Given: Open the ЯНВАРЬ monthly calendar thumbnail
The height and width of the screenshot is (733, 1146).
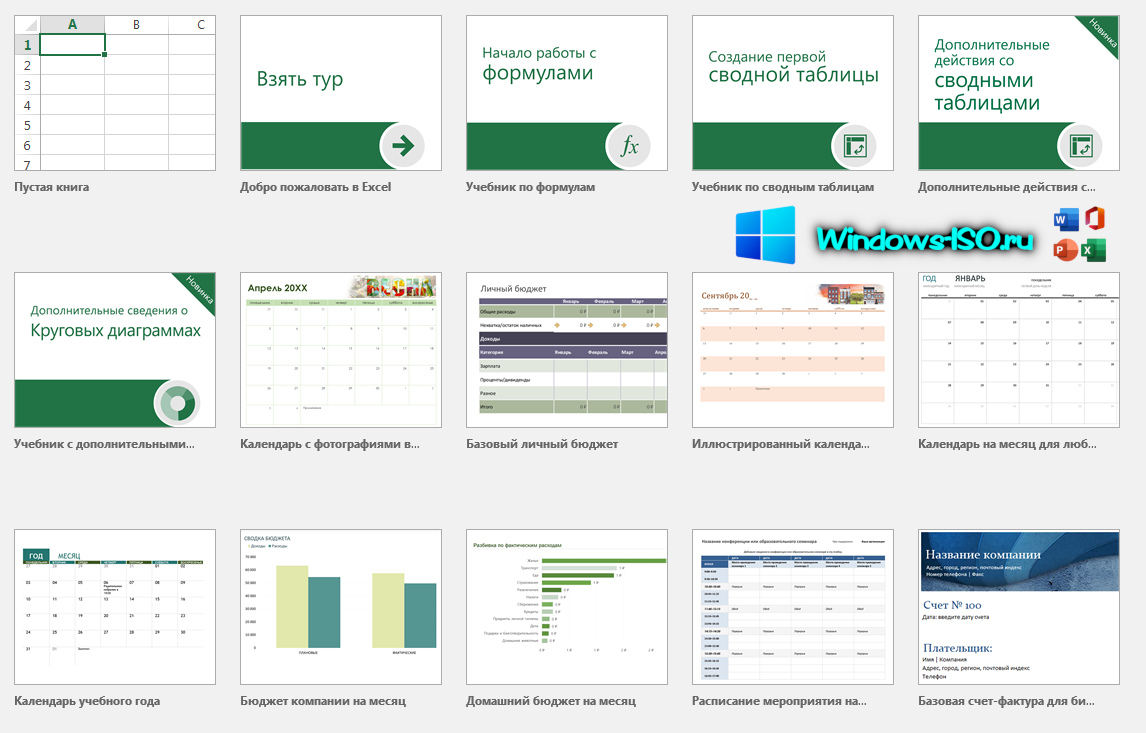Looking at the screenshot, I should [1018, 350].
